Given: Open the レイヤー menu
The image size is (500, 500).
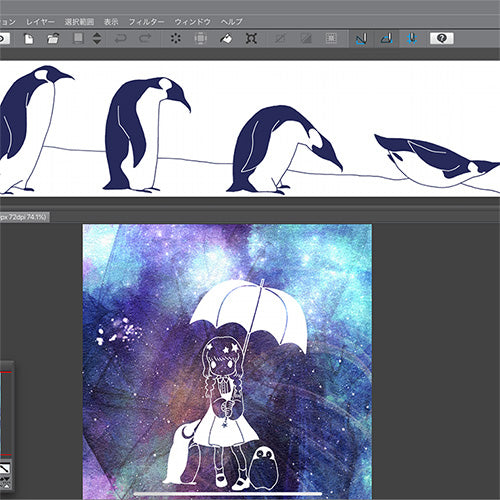Looking at the screenshot, I should coord(40,22).
